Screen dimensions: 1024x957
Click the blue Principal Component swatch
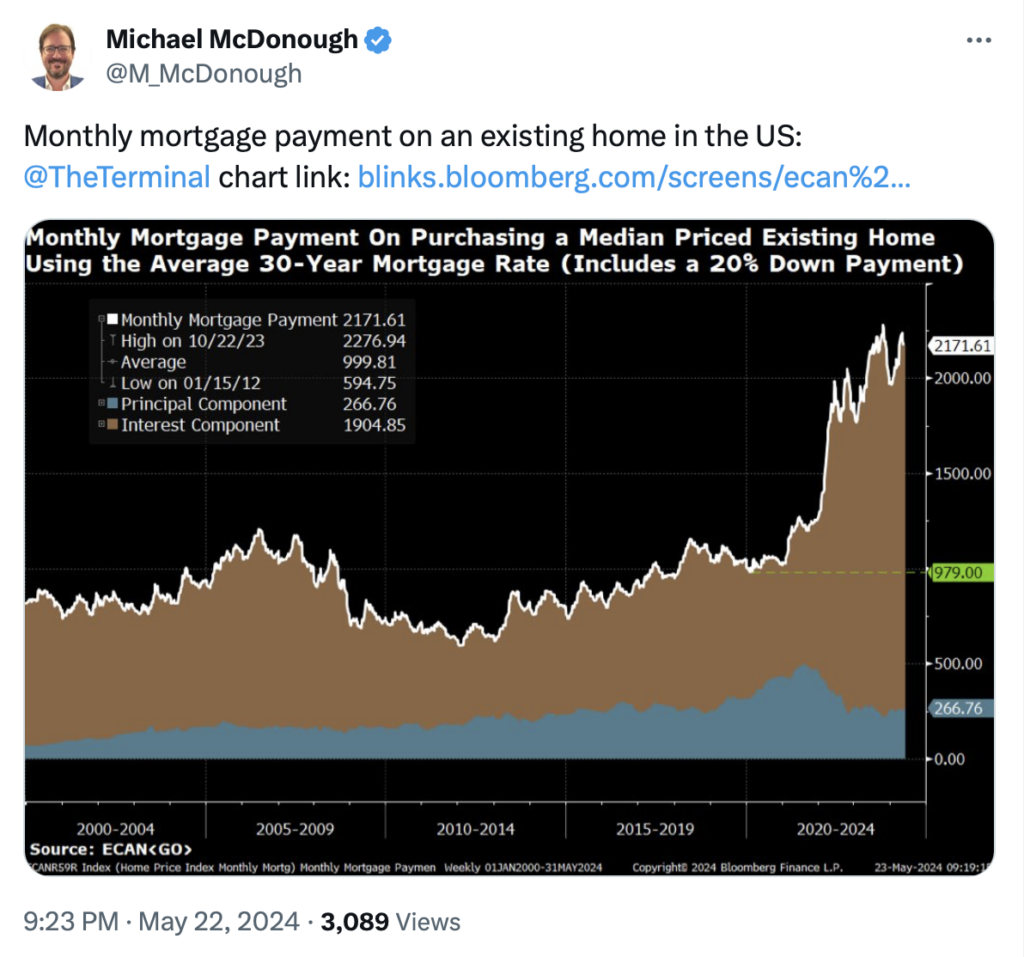pos(113,404)
